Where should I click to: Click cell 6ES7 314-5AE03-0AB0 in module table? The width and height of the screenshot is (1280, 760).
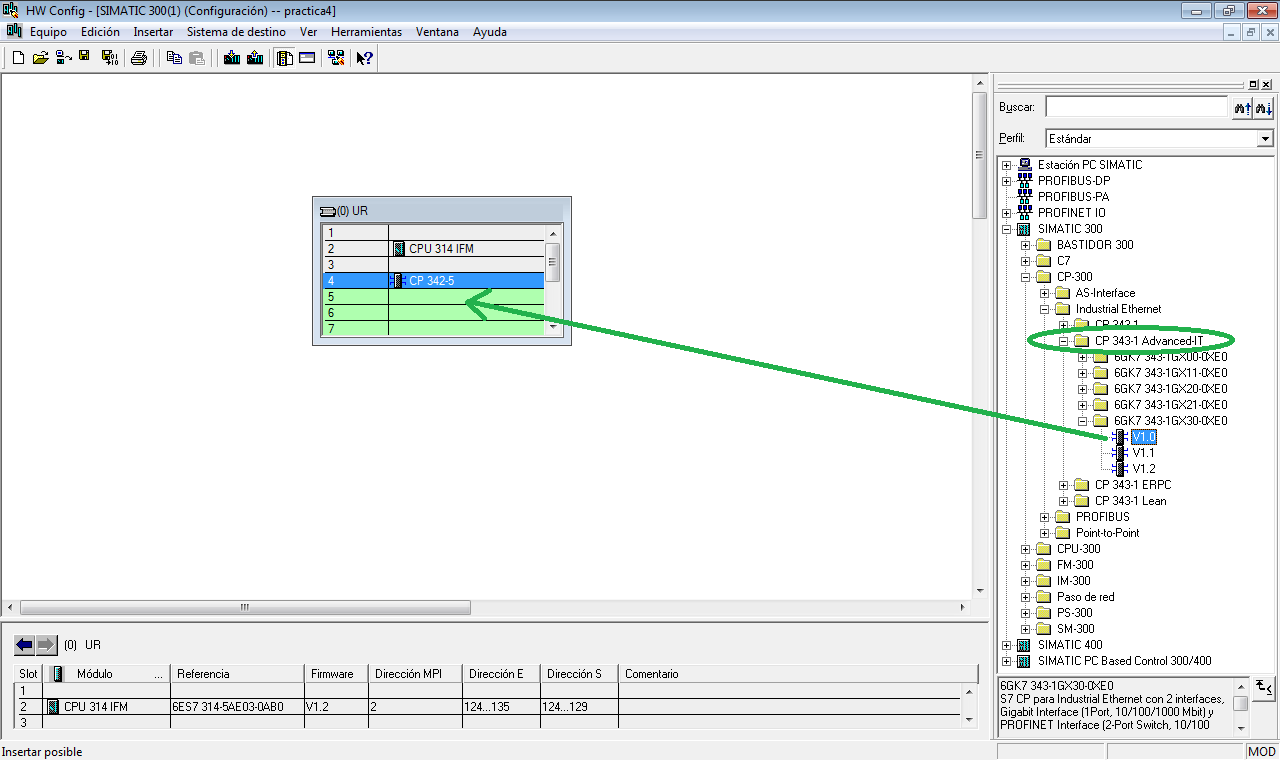[x=237, y=707]
